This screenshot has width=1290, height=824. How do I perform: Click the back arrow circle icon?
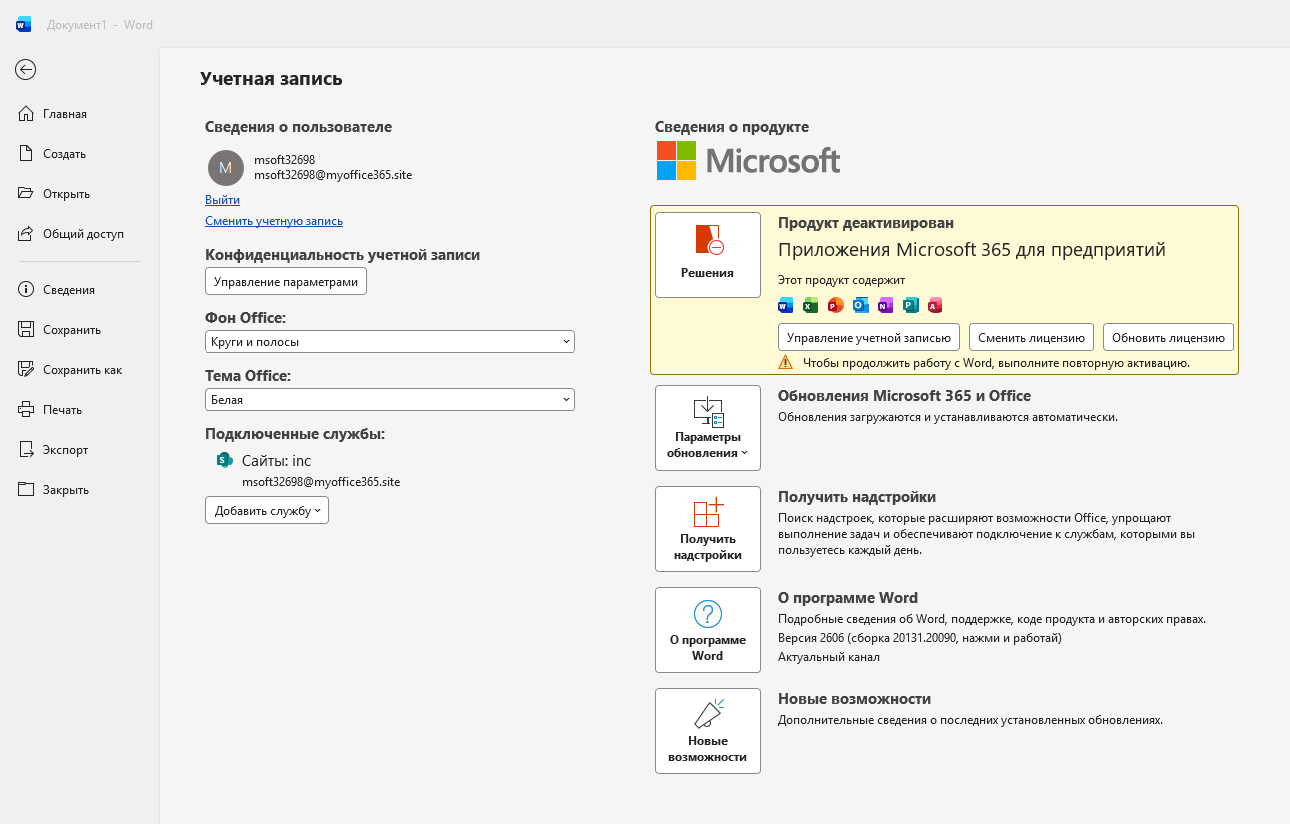[x=26, y=69]
